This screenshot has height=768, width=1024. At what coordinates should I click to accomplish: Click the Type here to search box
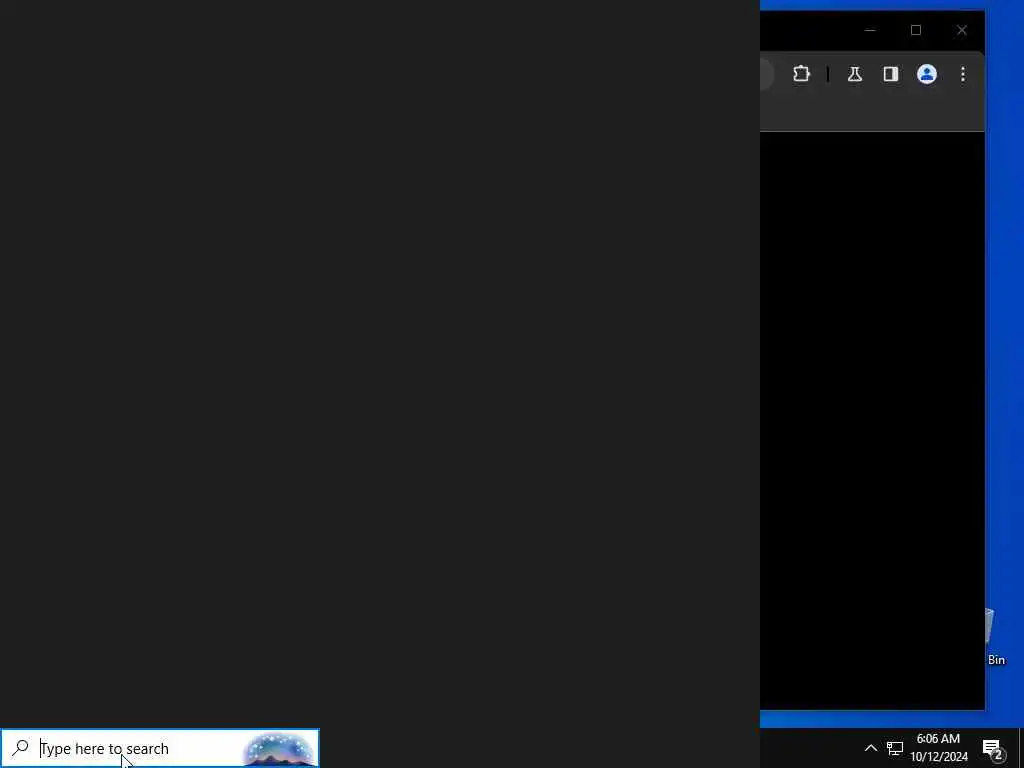(160, 748)
